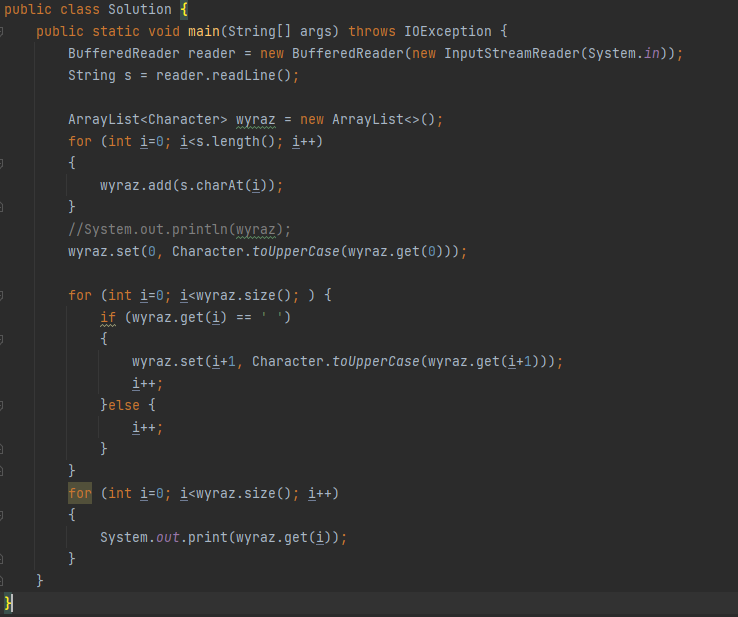This screenshot has width=738, height=617.
Task: Collapse the main method fold marker in gutter
Action: tap(4, 32)
